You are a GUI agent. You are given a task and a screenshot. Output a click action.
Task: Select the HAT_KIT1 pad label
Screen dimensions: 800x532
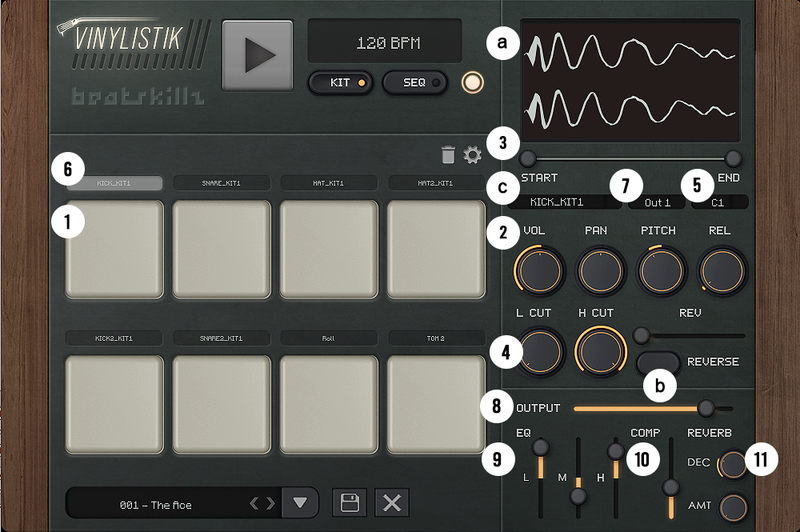point(328,183)
